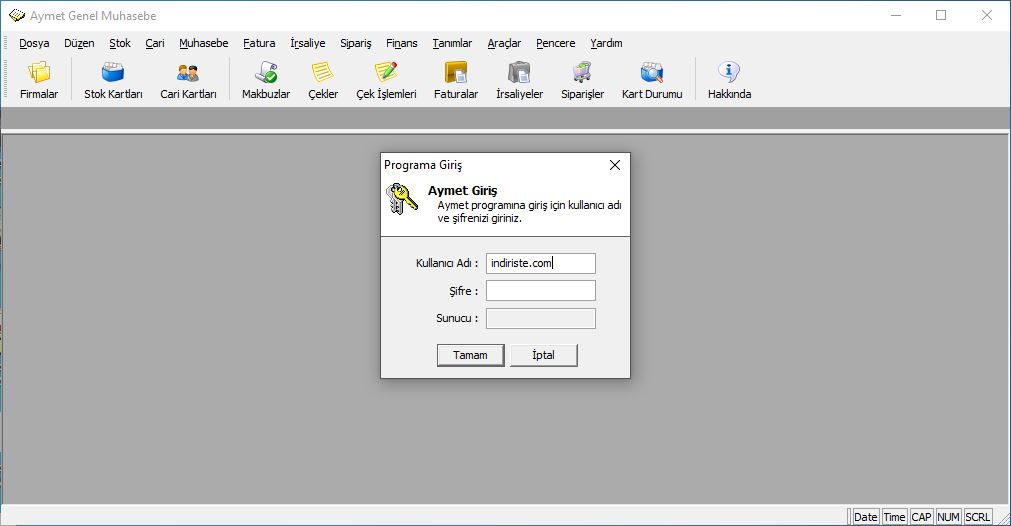Focus the Kullanıcı Adı field

[540, 263]
